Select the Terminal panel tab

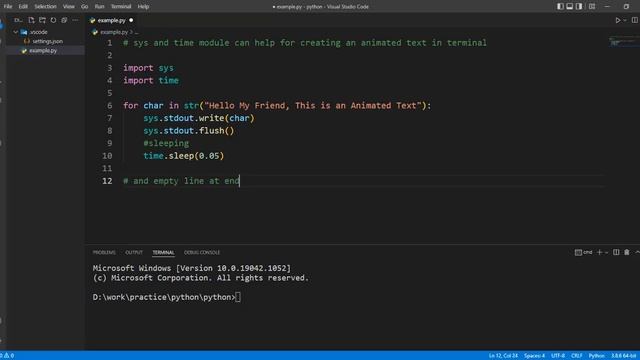click(x=163, y=252)
